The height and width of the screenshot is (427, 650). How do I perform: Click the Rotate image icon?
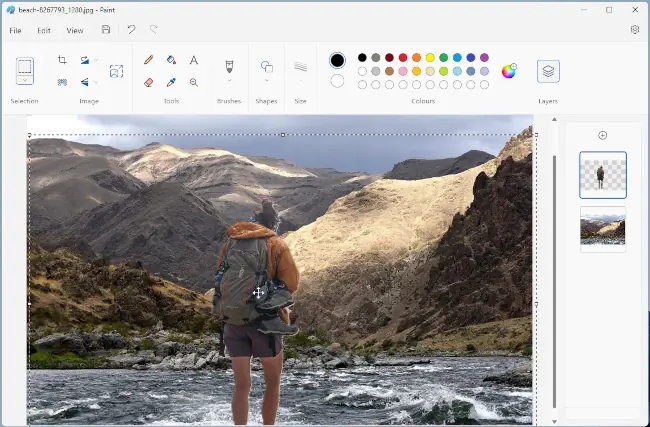[x=85, y=60]
